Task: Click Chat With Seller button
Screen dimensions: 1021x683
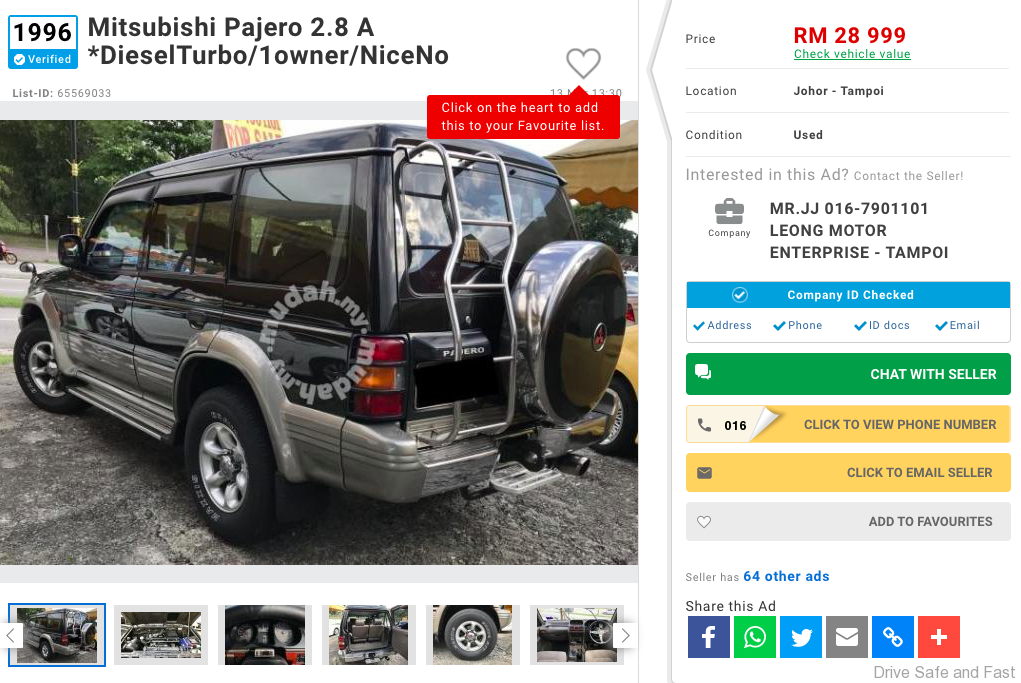Action: click(x=848, y=374)
